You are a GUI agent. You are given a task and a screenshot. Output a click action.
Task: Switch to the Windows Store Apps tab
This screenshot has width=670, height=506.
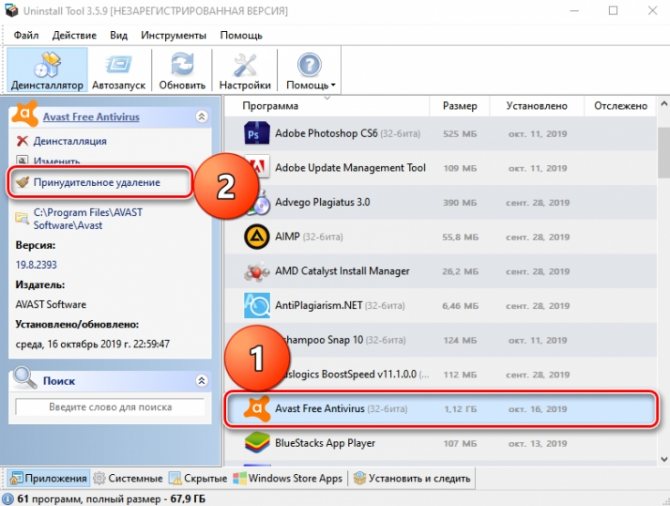point(288,478)
